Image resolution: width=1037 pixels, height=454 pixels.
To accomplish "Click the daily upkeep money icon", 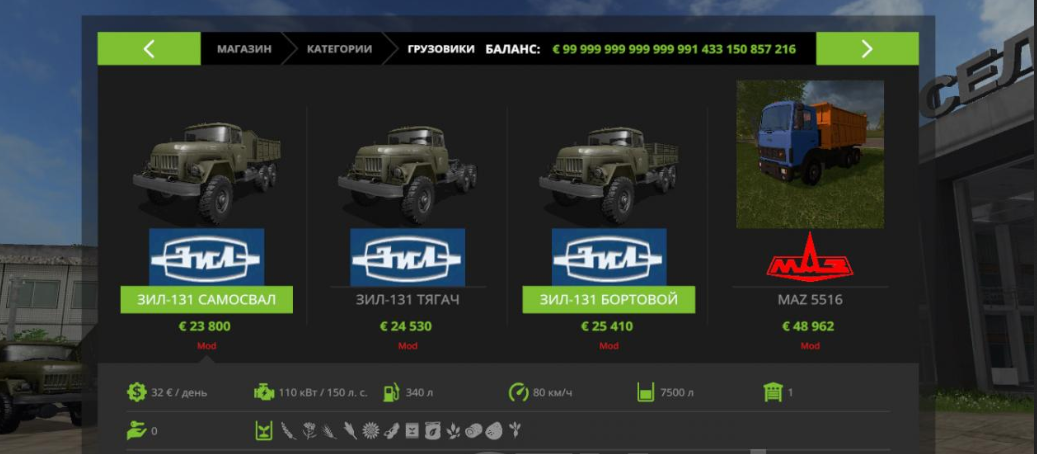I will click(x=136, y=392).
